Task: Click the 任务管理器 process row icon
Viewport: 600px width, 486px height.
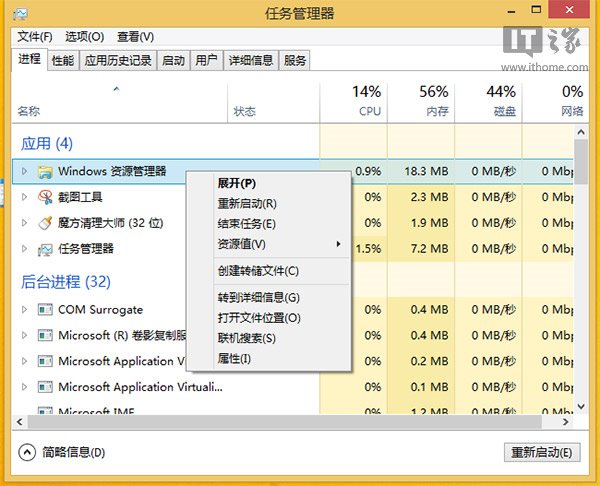Action: tap(45, 250)
